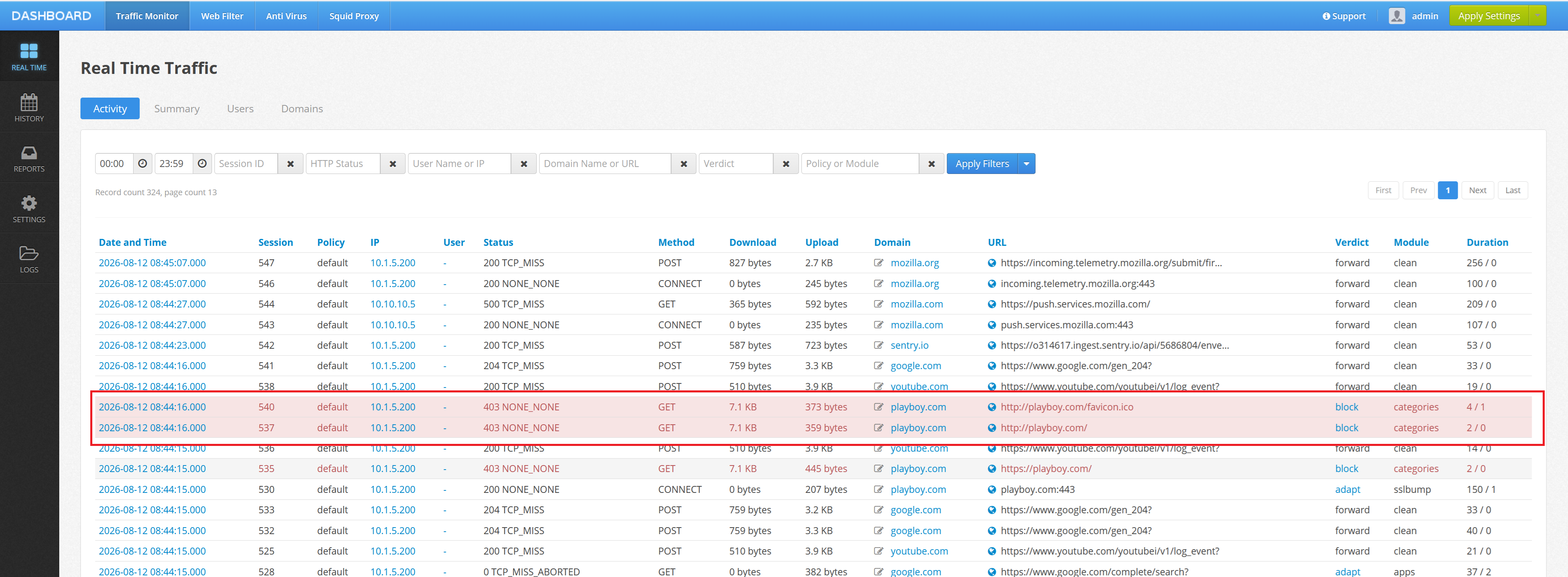This screenshot has width=1568, height=577.
Task: Switch to the Users tab
Action: (x=240, y=108)
